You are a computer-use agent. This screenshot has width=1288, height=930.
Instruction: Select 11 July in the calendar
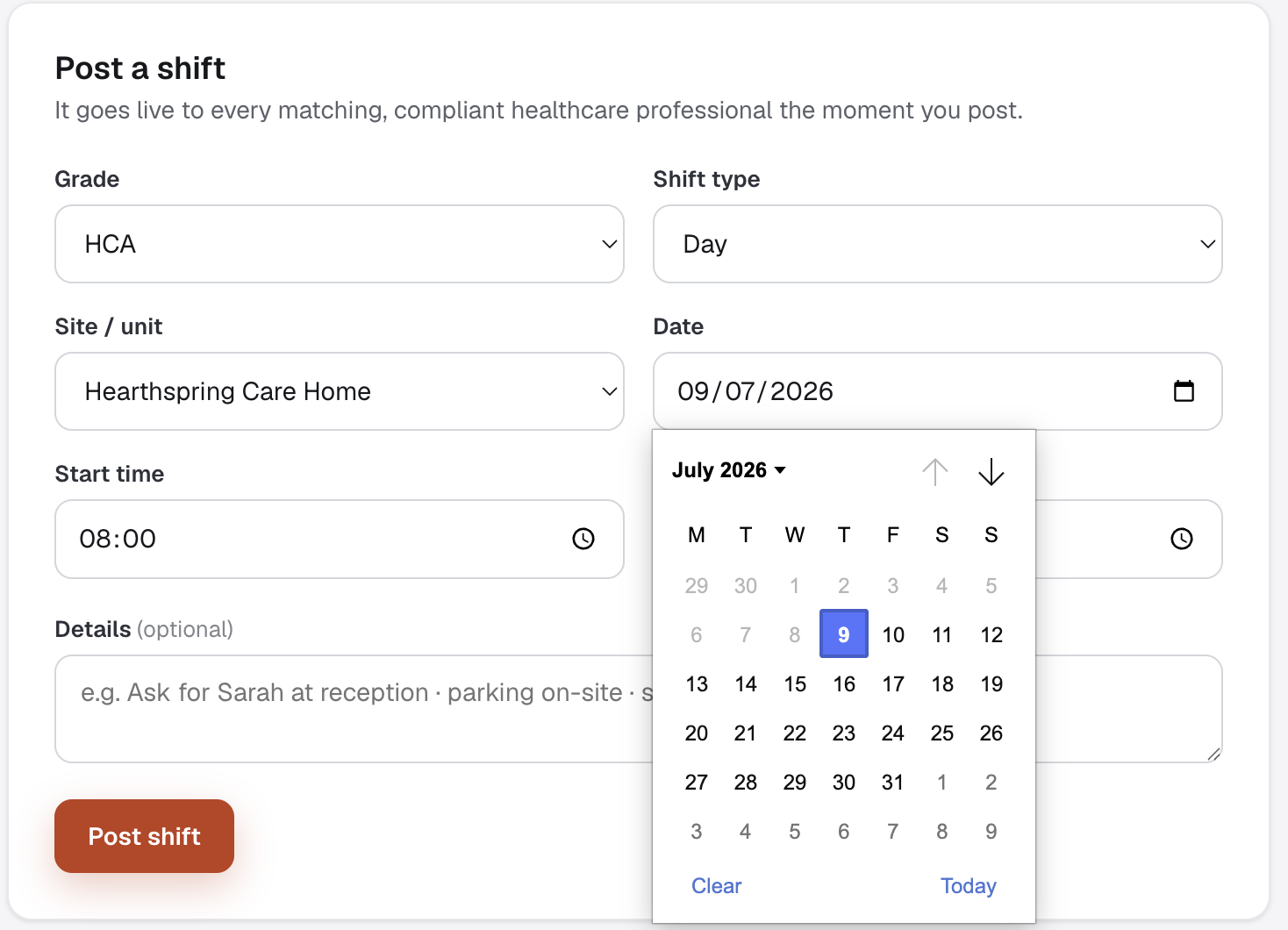click(x=942, y=634)
